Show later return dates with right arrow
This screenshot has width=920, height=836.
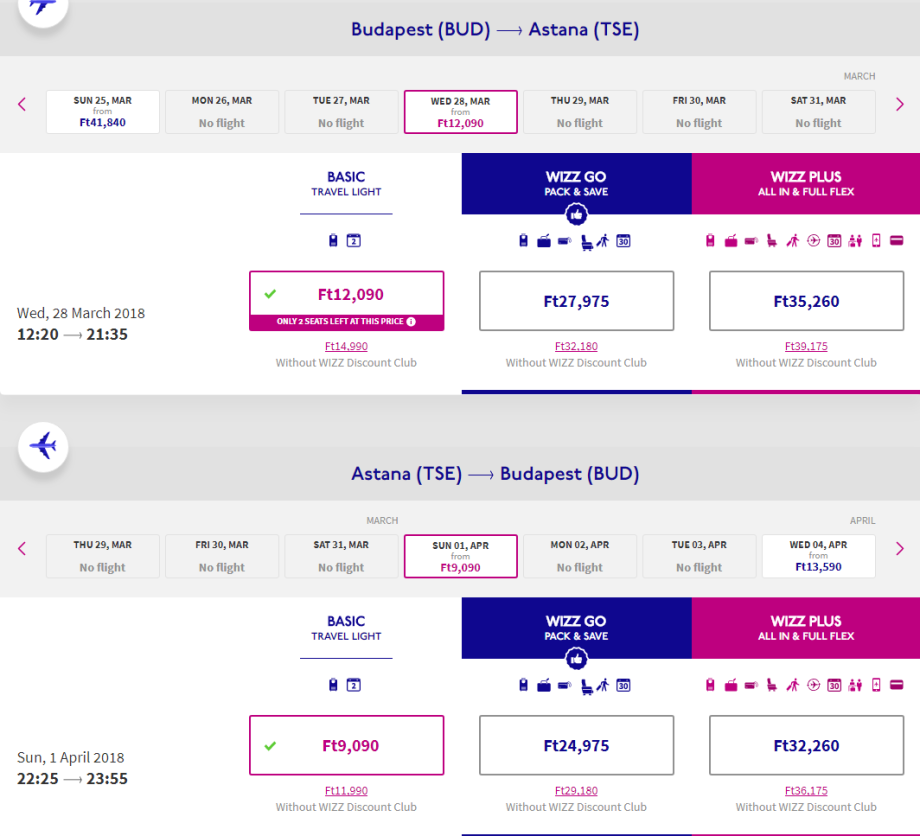[x=899, y=548]
